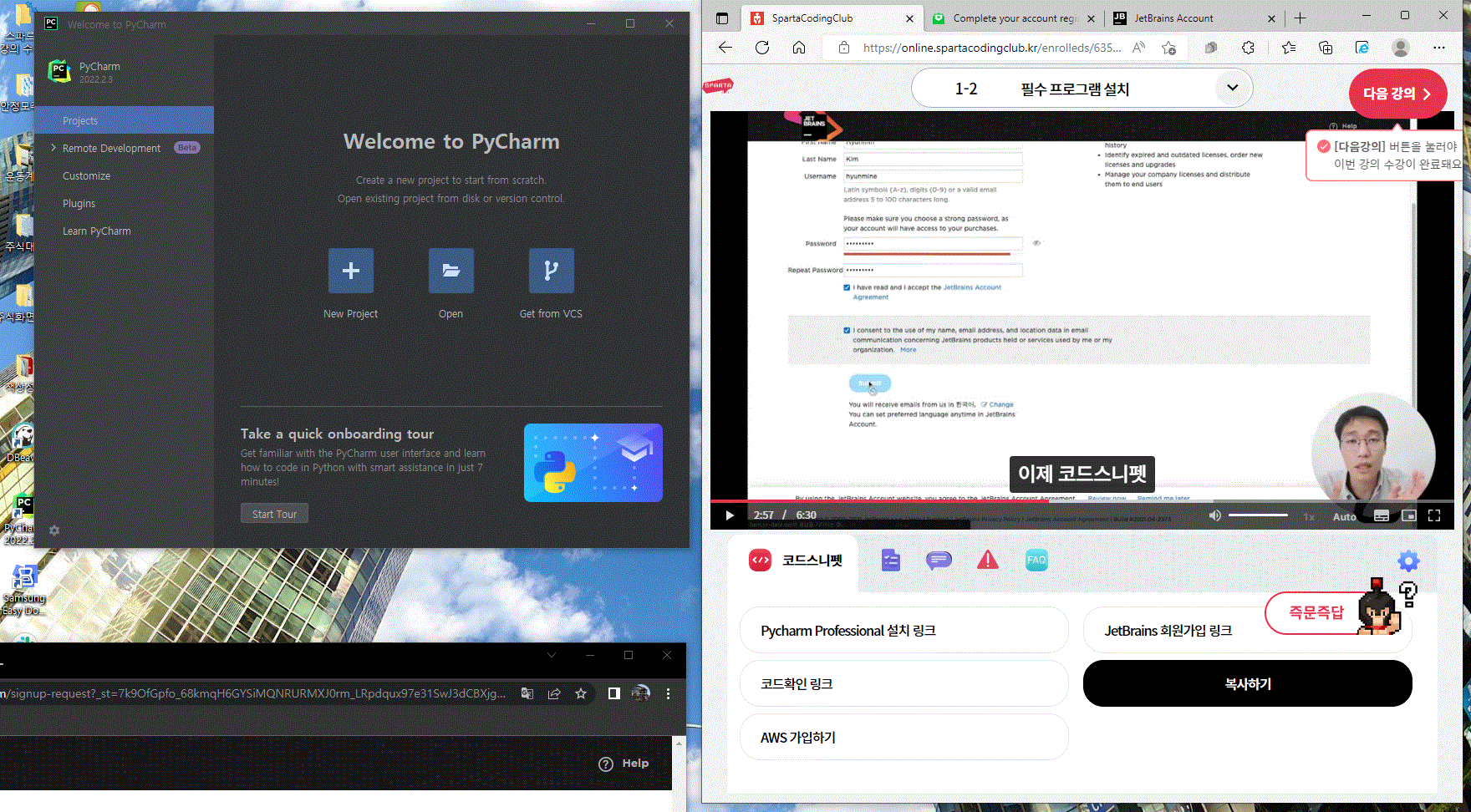Switch to the JetBrains Account tab
This screenshot has width=1471, height=812.
(x=1194, y=18)
